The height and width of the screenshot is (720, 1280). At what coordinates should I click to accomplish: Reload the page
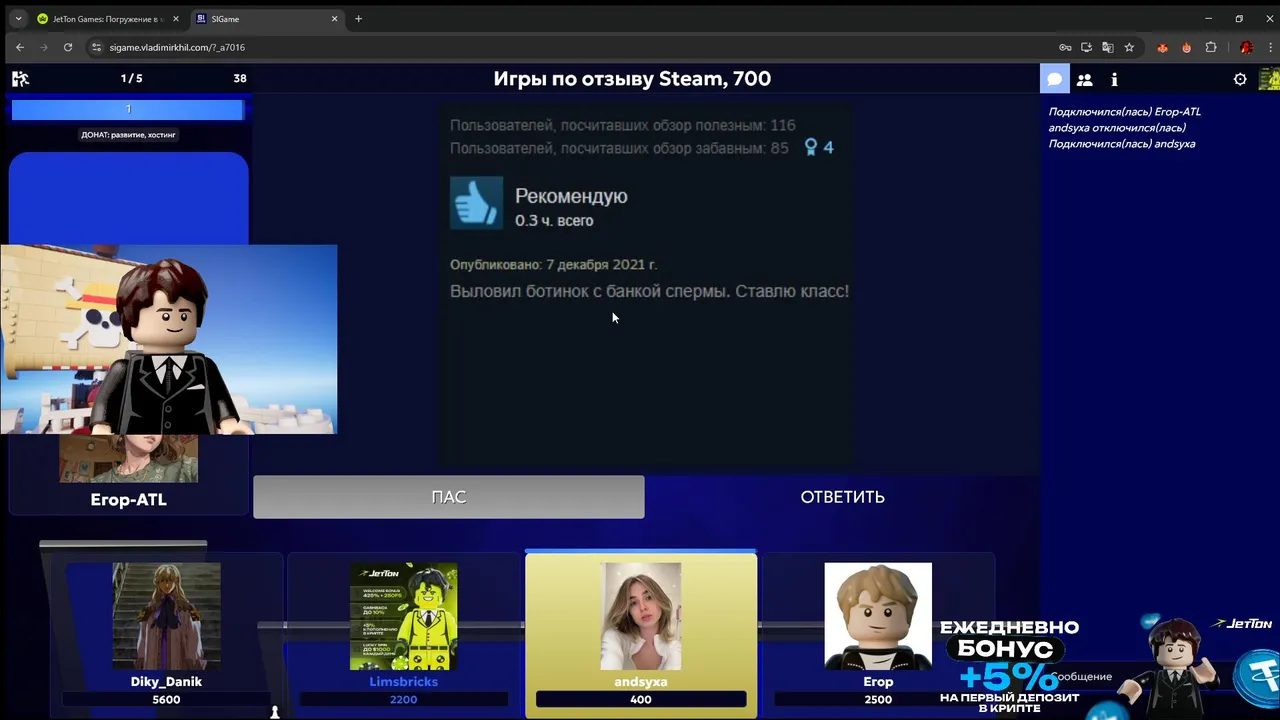68,47
